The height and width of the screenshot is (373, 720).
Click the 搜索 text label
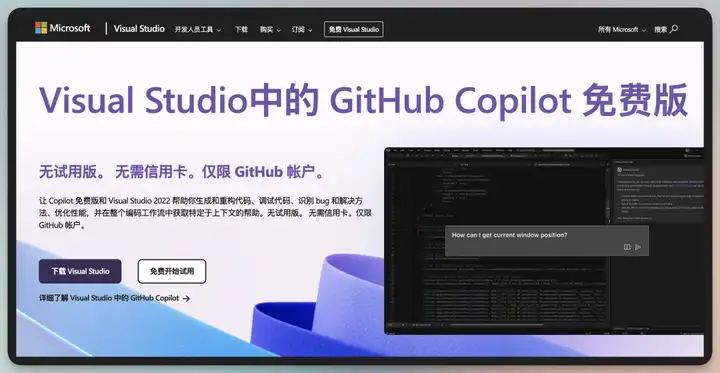coord(661,29)
